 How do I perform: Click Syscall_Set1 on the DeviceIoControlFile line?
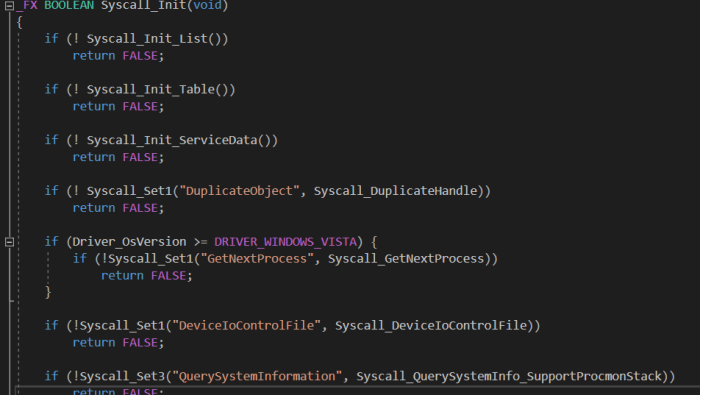pyautogui.click(x=122, y=325)
